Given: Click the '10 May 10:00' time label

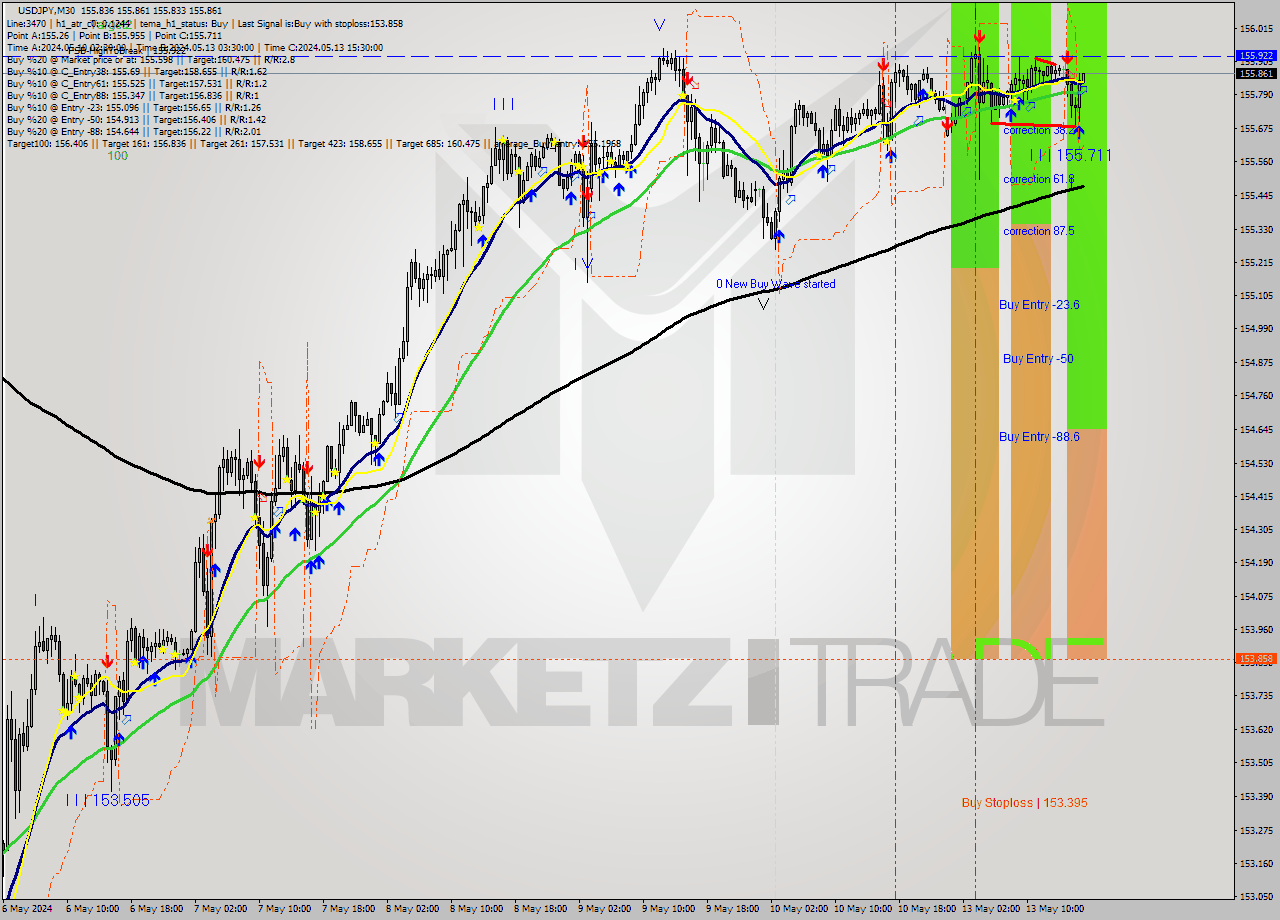Looking at the screenshot, I should coord(861,909).
